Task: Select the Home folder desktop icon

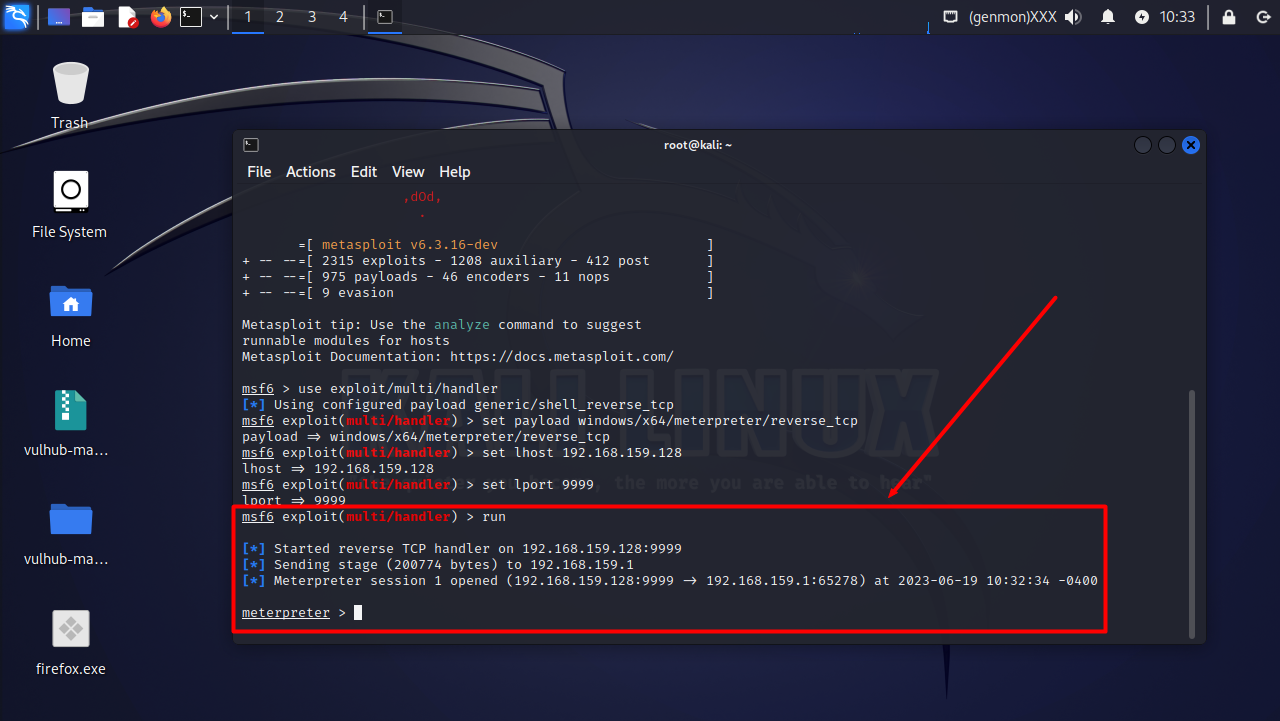Action: 70,313
